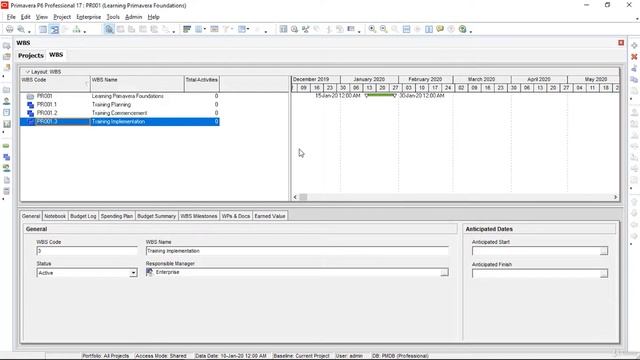Viewport: 640px width, 360px height.
Task: Click the project icon next to PR001
Action: pyautogui.click(x=30, y=96)
